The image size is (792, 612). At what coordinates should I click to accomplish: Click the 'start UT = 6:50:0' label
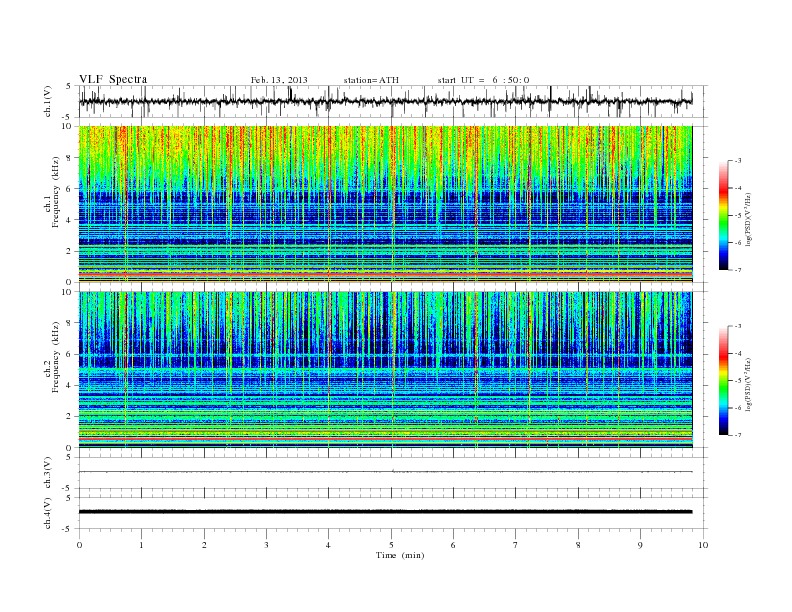pyautogui.click(x=483, y=80)
